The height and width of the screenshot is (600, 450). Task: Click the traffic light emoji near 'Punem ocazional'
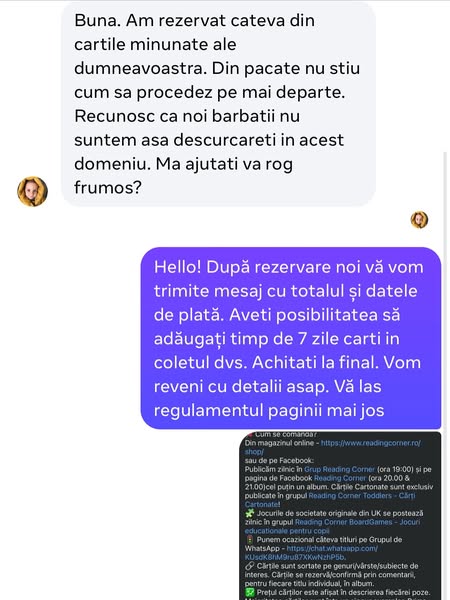(249, 540)
